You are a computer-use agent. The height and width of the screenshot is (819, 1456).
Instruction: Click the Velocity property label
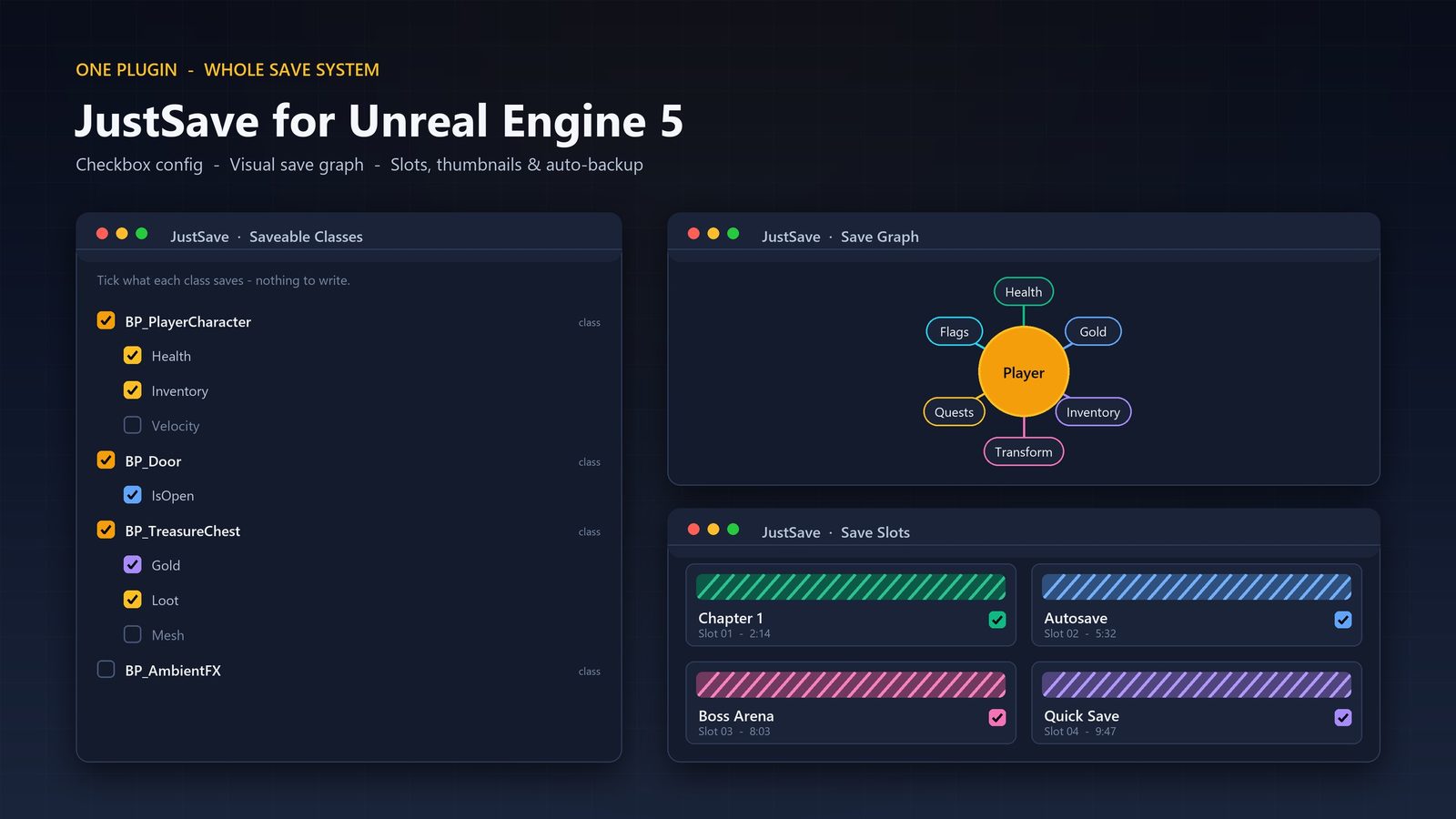point(176,426)
